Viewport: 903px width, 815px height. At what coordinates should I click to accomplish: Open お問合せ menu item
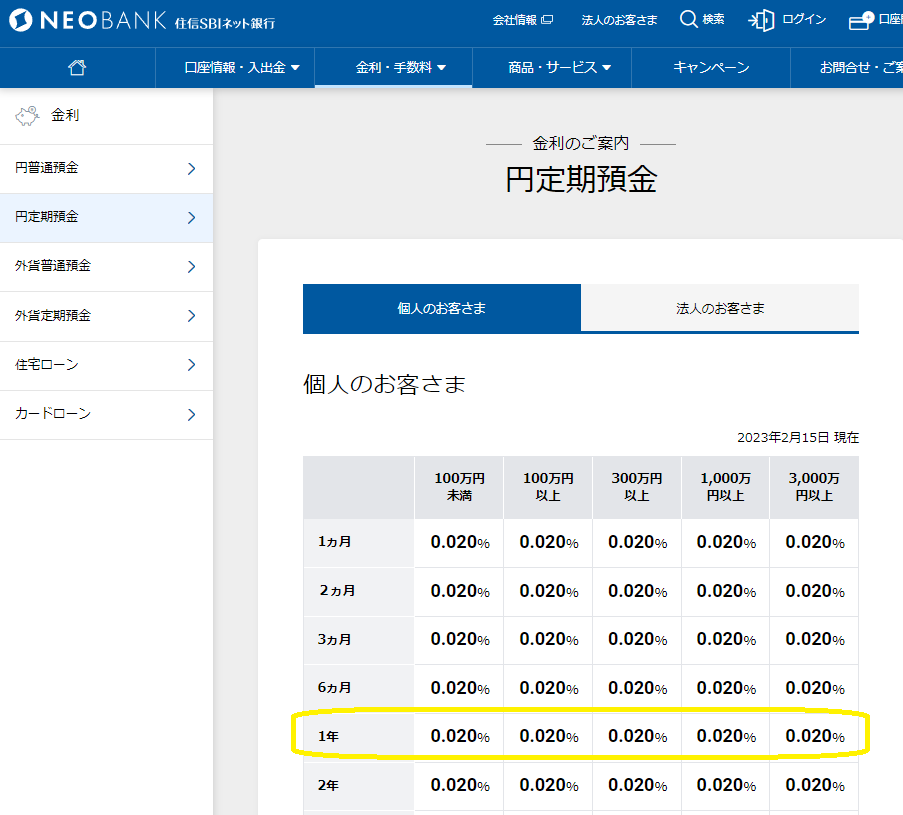tap(847, 67)
